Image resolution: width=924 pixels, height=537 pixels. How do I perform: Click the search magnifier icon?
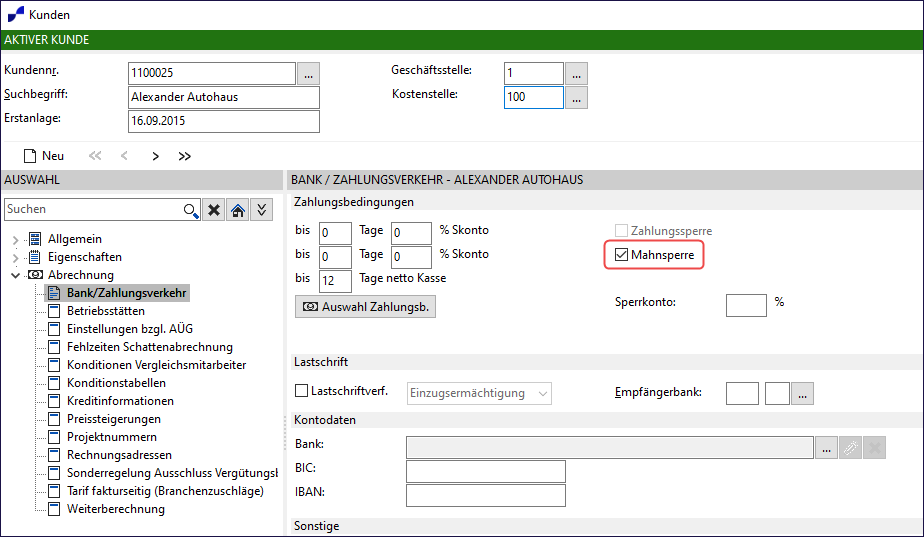(x=190, y=210)
